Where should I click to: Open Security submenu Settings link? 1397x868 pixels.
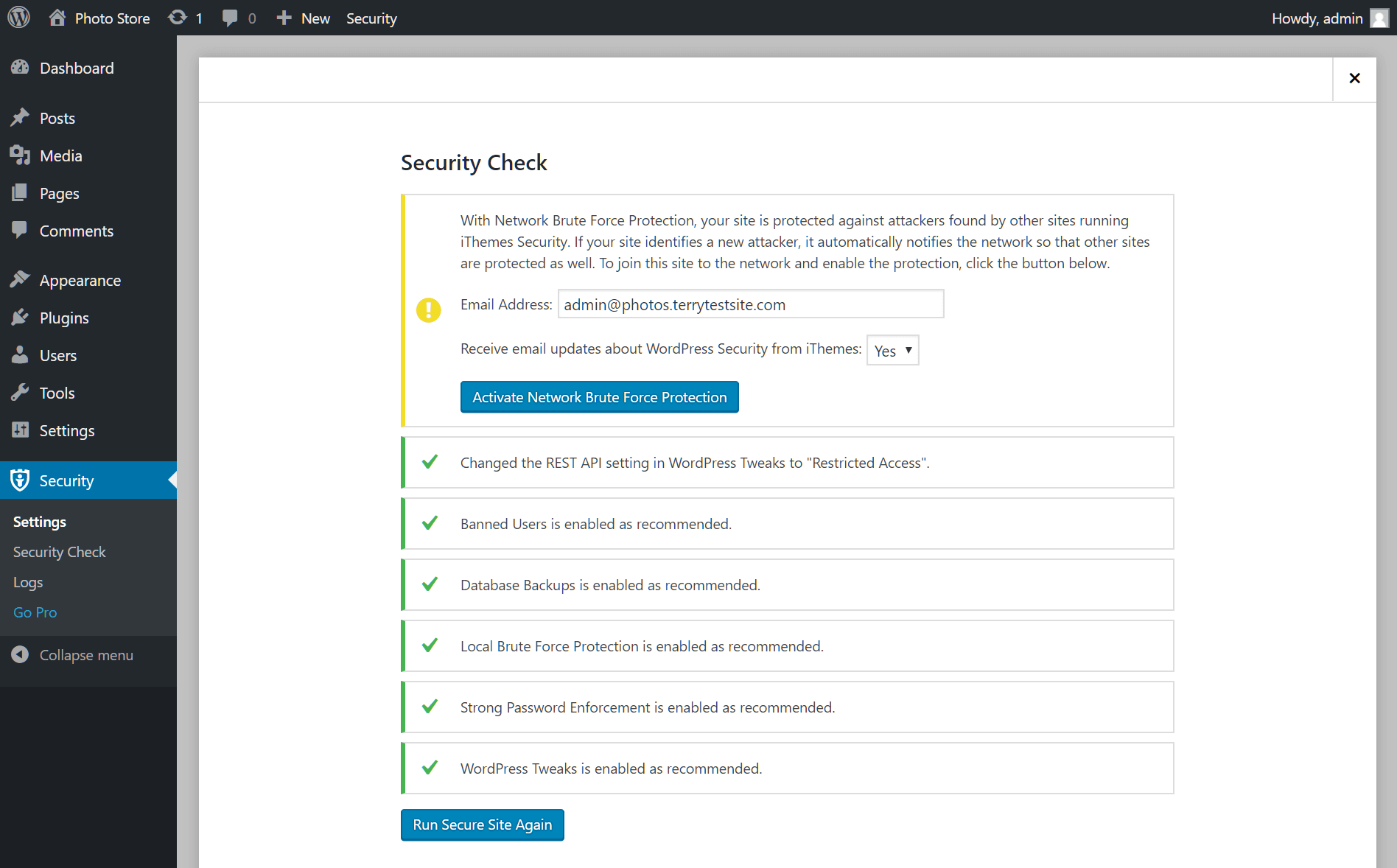click(40, 522)
